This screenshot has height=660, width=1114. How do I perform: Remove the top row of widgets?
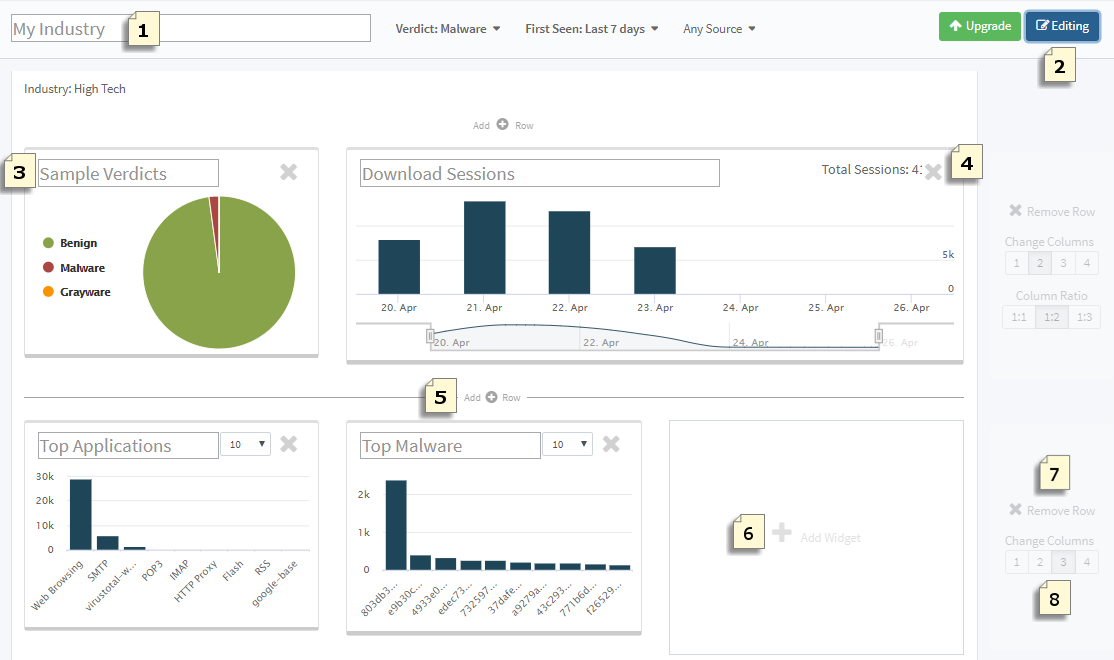[1051, 212]
